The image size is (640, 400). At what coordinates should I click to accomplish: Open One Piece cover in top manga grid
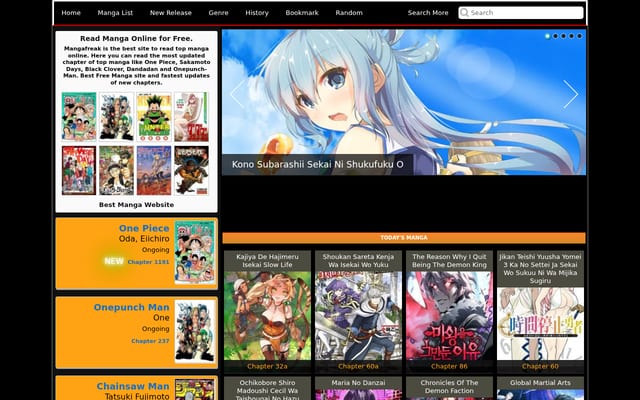(x=79, y=116)
